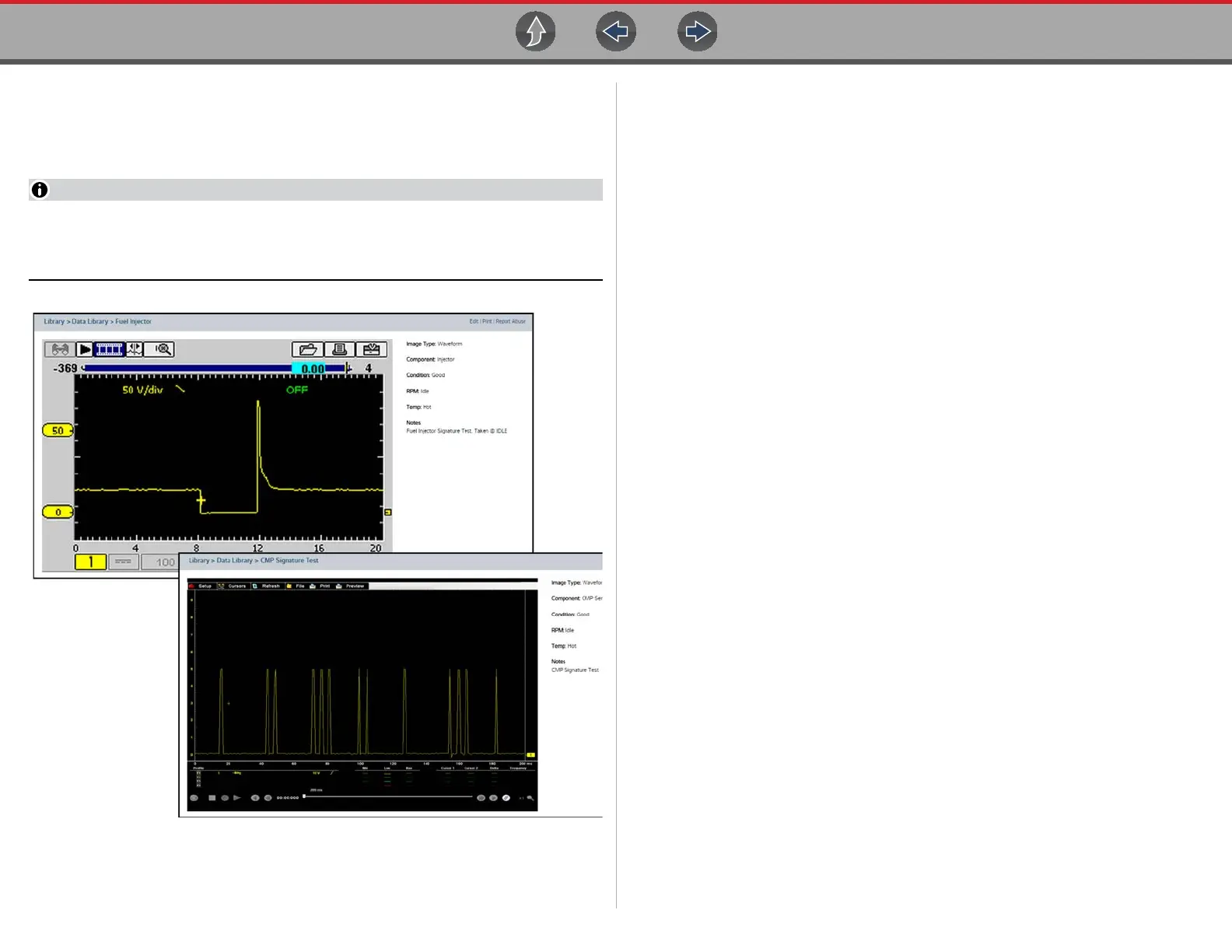Click the up arrow navigation icon
Screen dimensions: 1232x952
pyautogui.click(x=536, y=32)
